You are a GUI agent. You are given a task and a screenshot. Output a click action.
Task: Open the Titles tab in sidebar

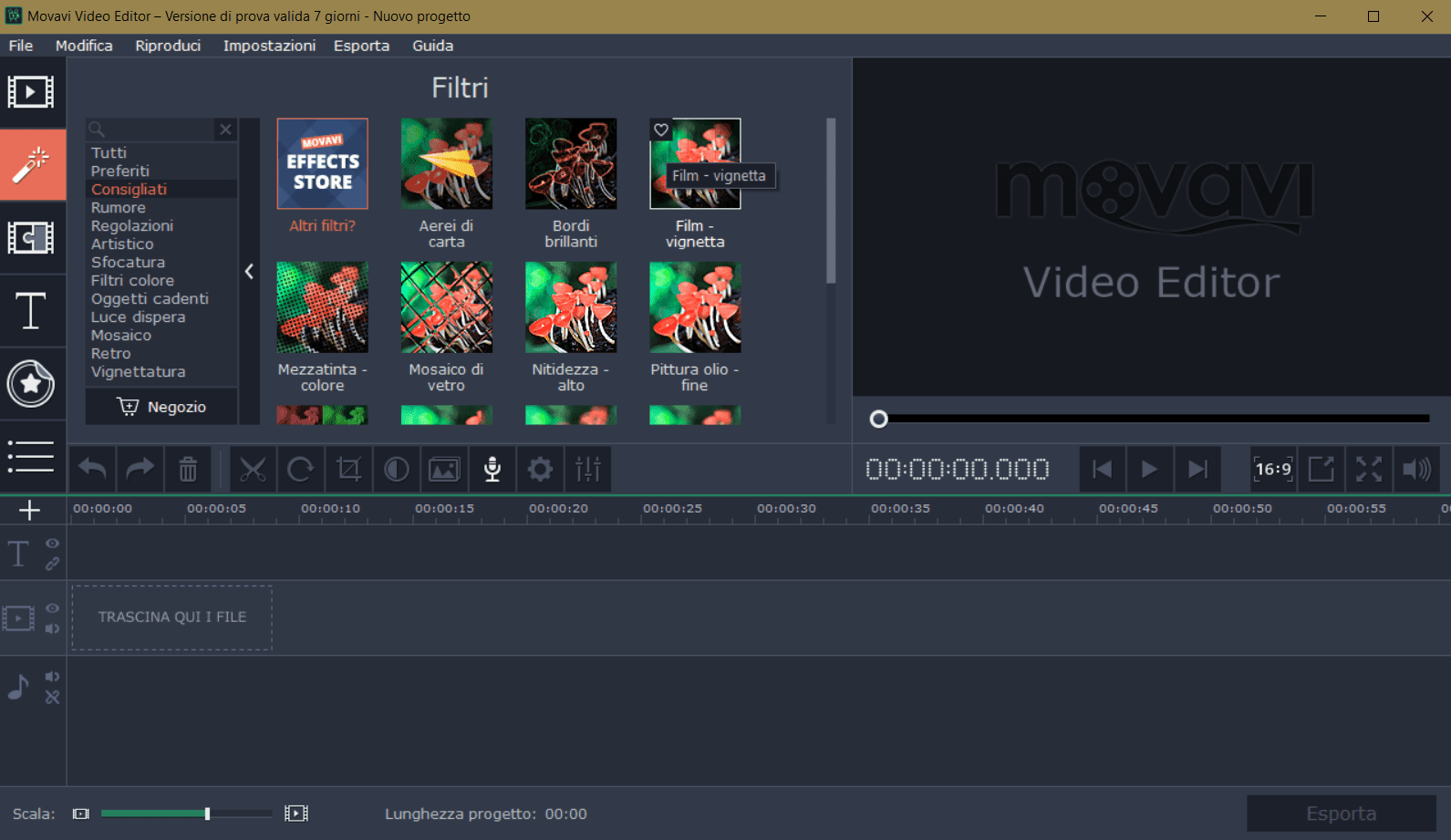[32, 311]
